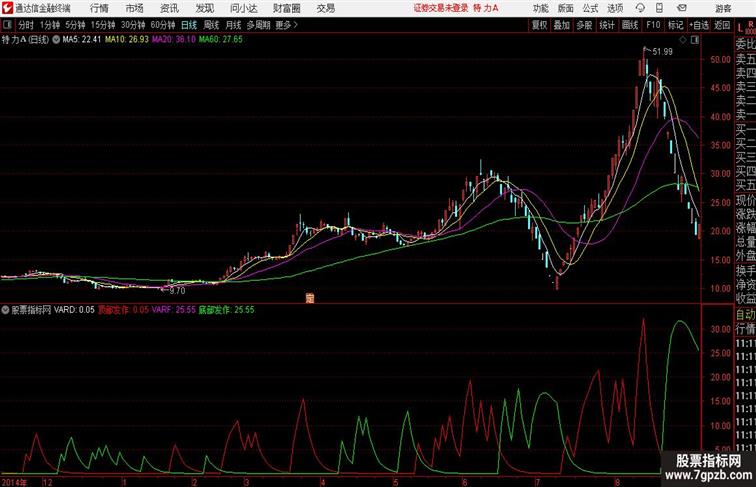Image resolution: width=756 pixels, height=487 pixels.
Task: Click the 复权 toolbar button
Action: pyautogui.click(x=540, y=25)
